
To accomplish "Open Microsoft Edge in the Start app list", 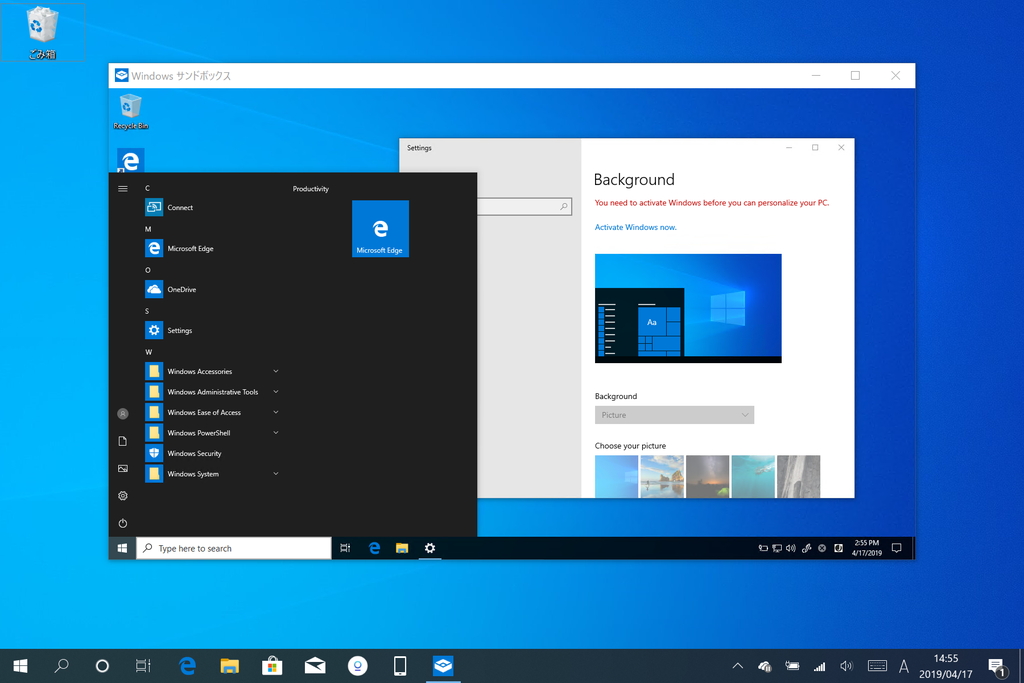I will pyautogui.click(x=180, y=248).
